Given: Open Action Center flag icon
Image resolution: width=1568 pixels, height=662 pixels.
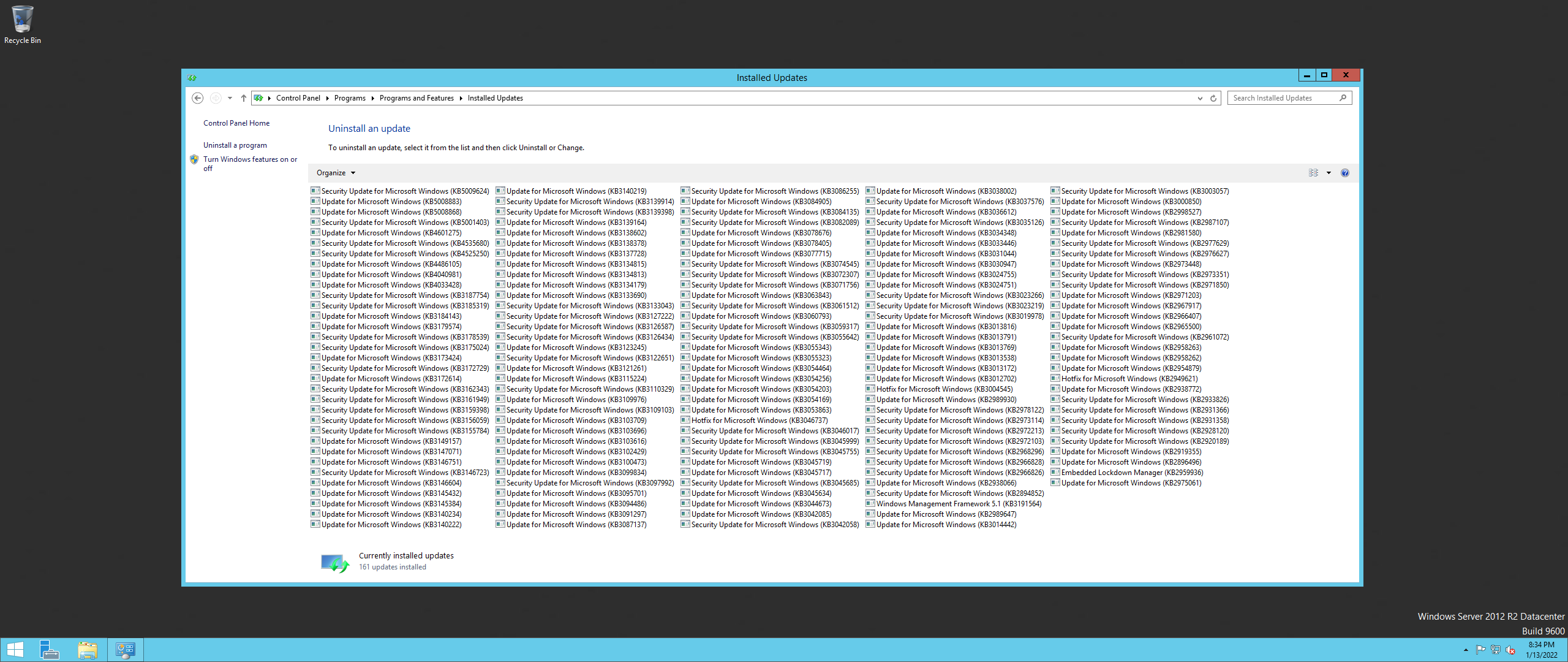Looking at the screenshot, I should coord(1481,650).
